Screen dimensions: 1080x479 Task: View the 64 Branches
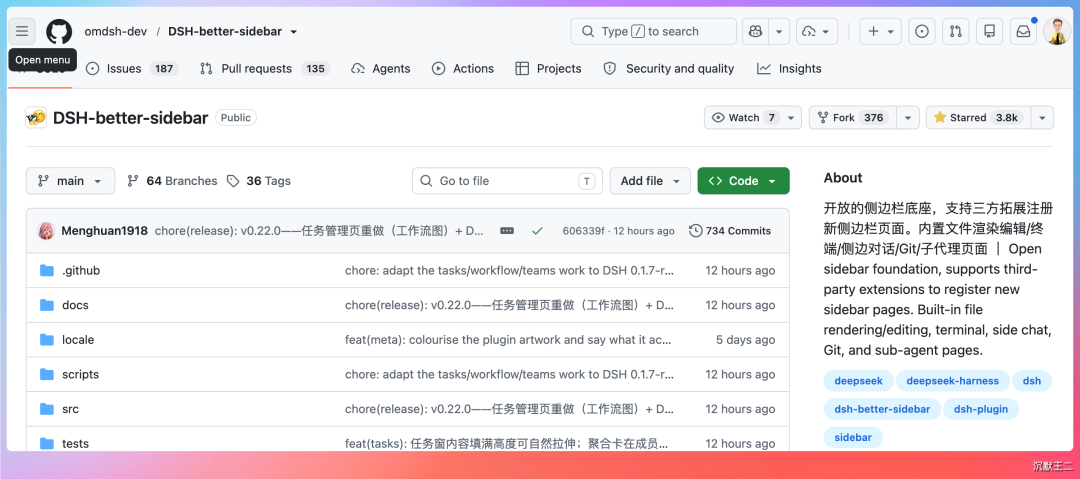tap(172, 181)
